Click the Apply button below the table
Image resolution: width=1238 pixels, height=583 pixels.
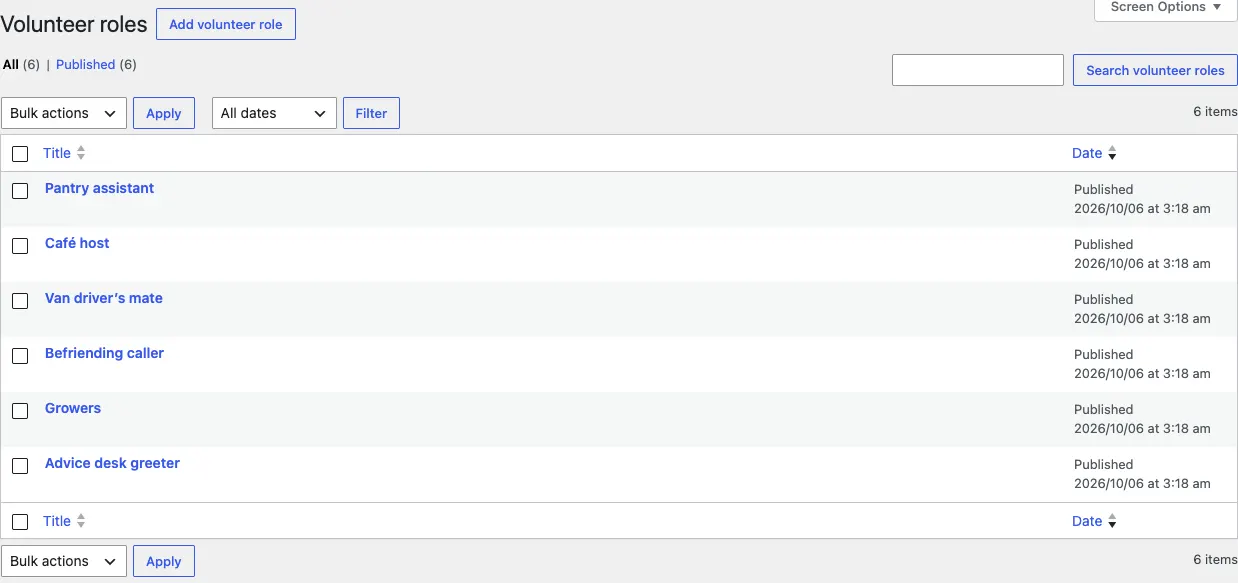click(164, 561)
